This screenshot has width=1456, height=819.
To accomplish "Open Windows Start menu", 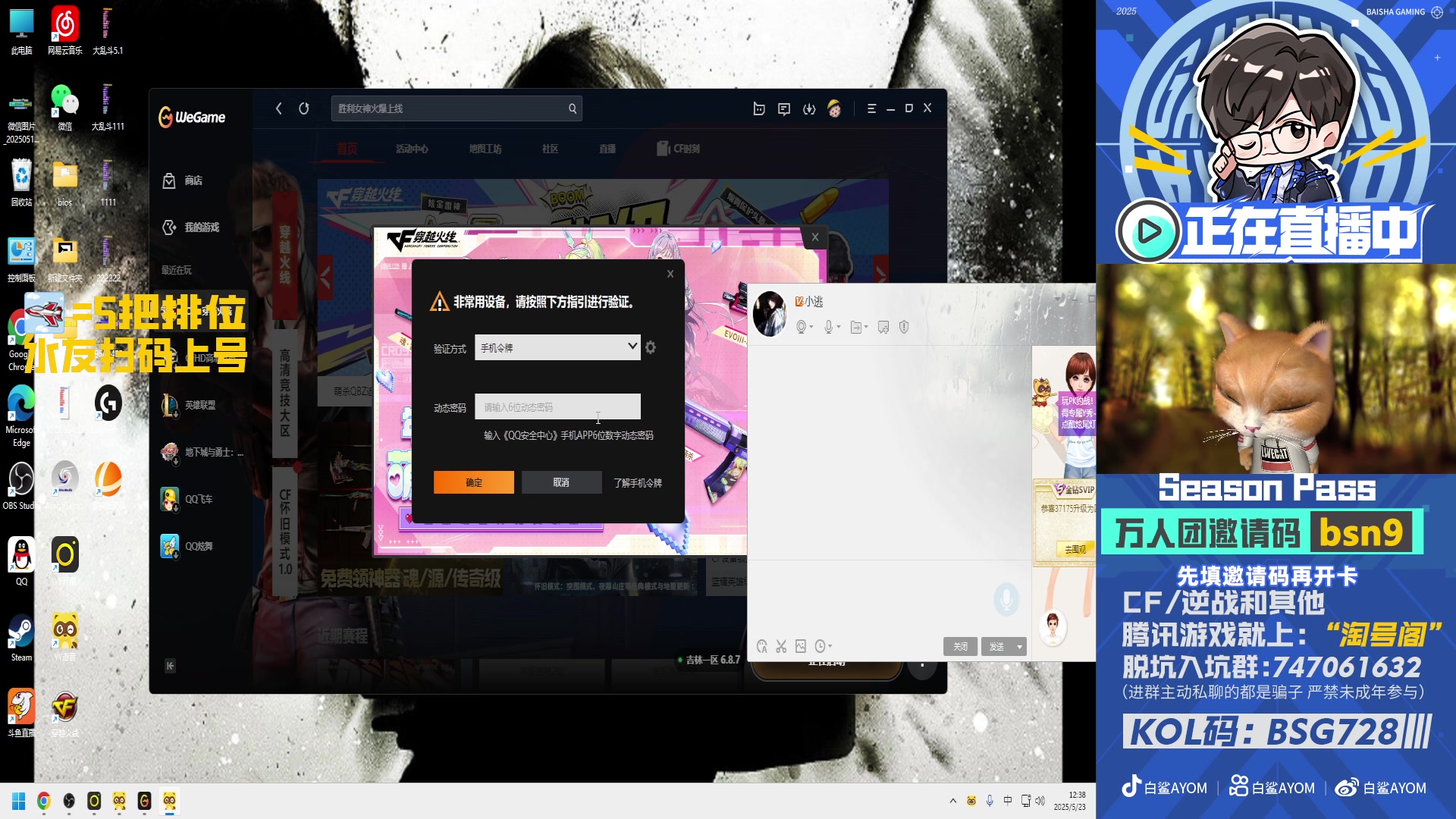I will coord(19,801).
